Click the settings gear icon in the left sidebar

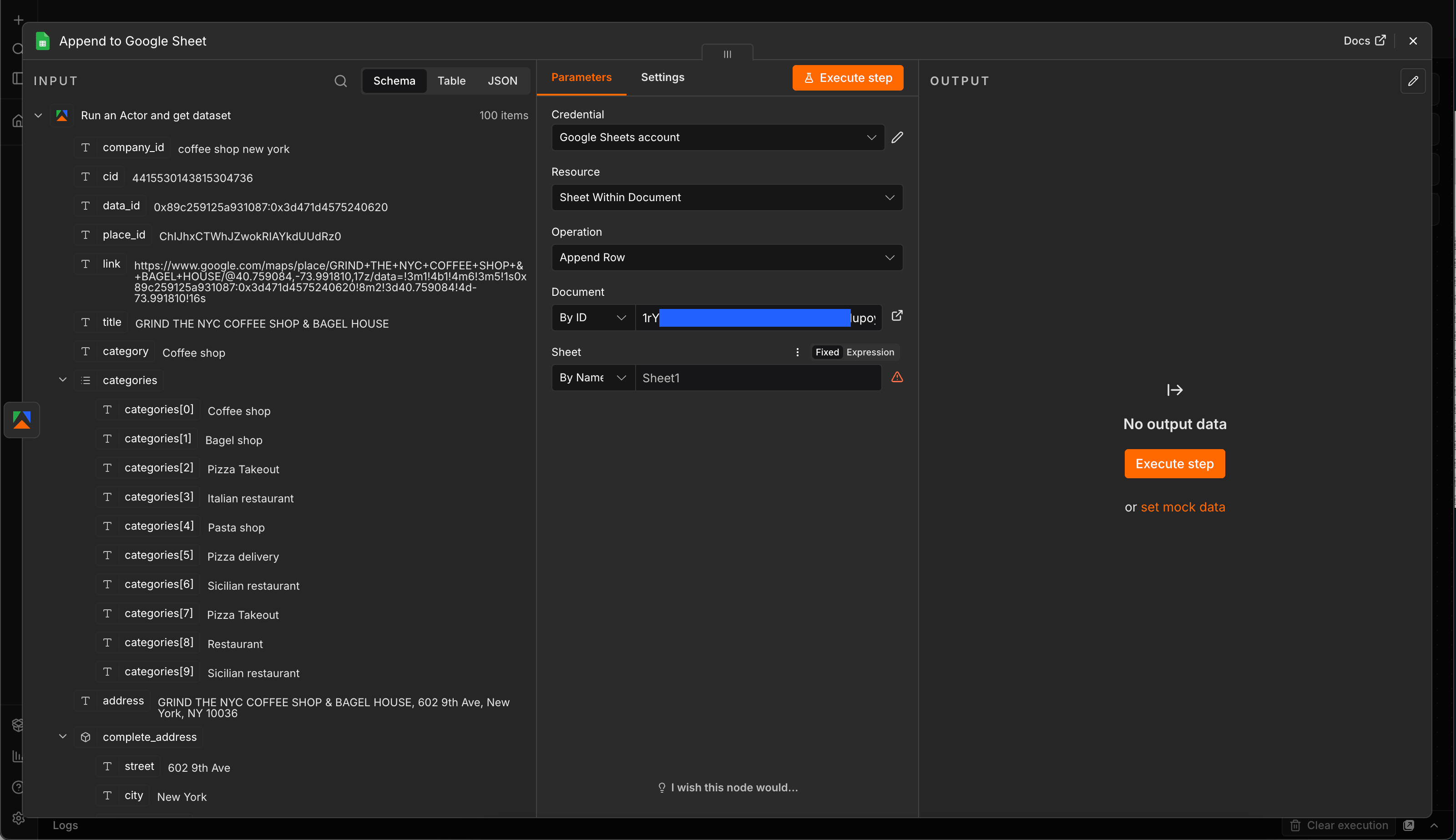click(18, 818)
